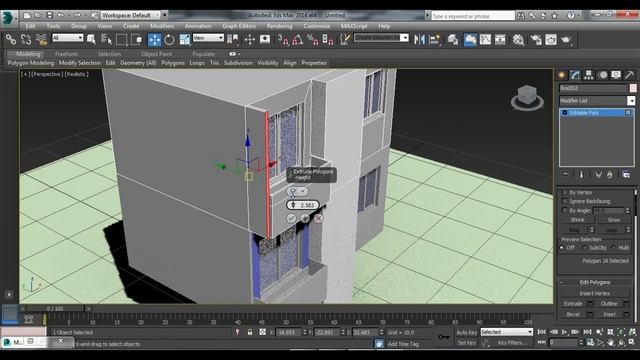Click the Bind to Space Warp icon
The width and height of the screenshot is (640, 360).
coord(41,40)
